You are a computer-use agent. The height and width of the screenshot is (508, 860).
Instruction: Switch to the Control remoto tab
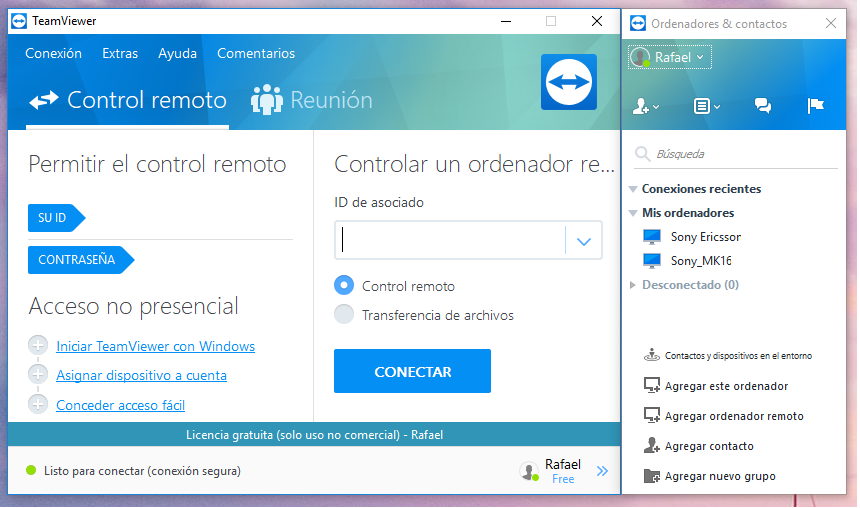[128, 100]
